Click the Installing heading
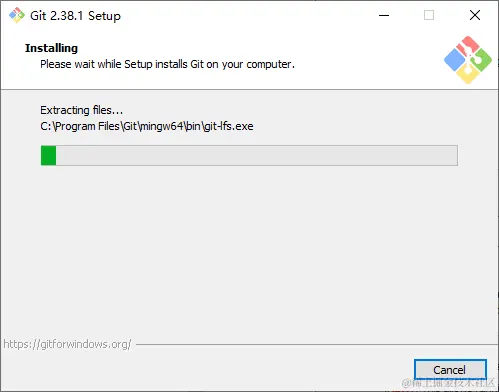 click(x=51, y=48)
